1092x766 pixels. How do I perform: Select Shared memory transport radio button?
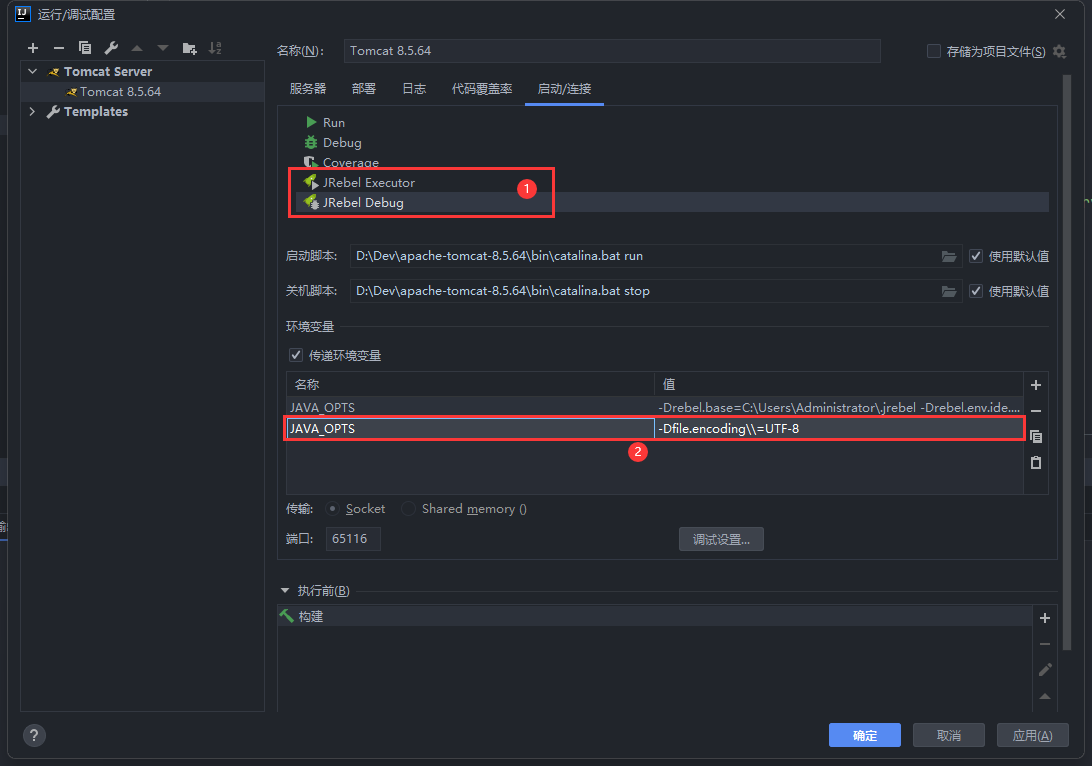(409, 509)
